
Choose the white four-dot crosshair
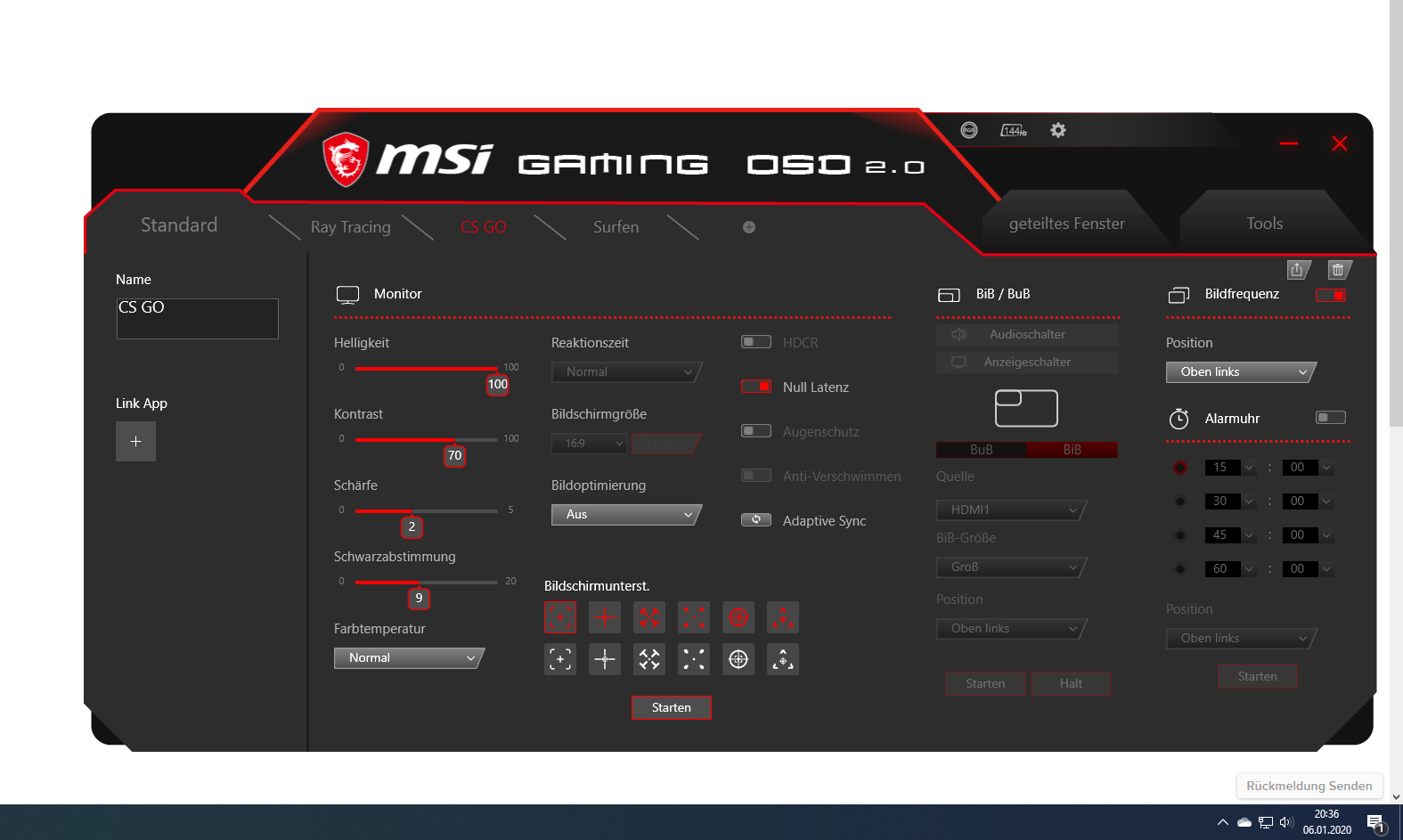(694, 659)
